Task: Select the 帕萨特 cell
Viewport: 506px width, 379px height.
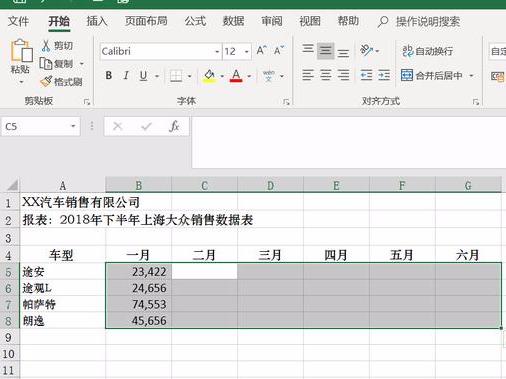Action: [x=63, y=304]
